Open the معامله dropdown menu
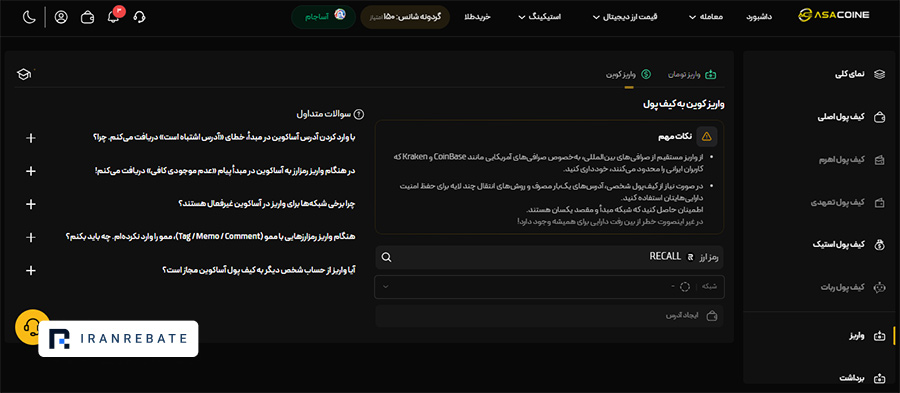 pos(706,17)
